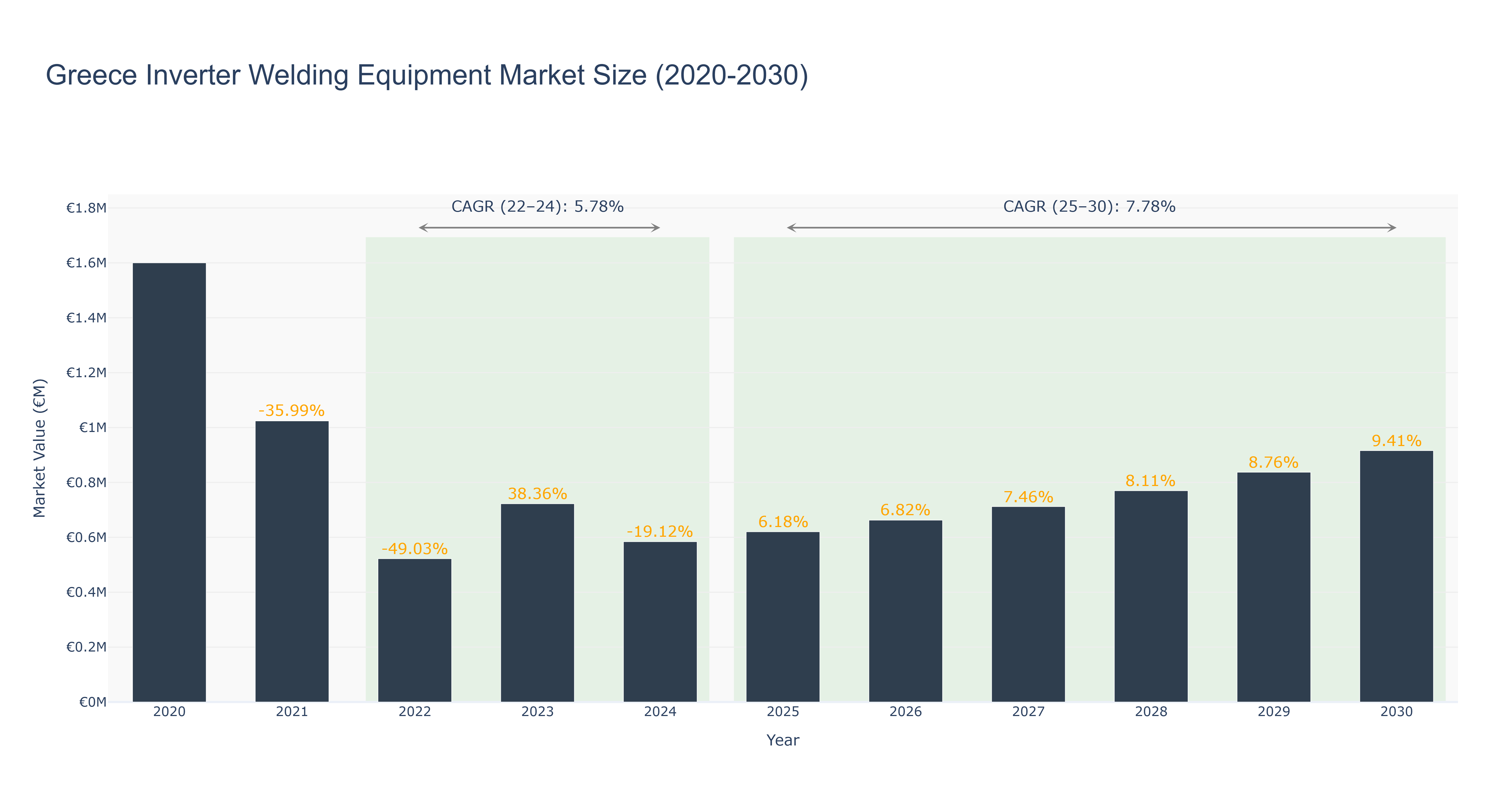The image size is (1512, 810).
Task: Select the 2027 bar
Action: click(1028, 605)
